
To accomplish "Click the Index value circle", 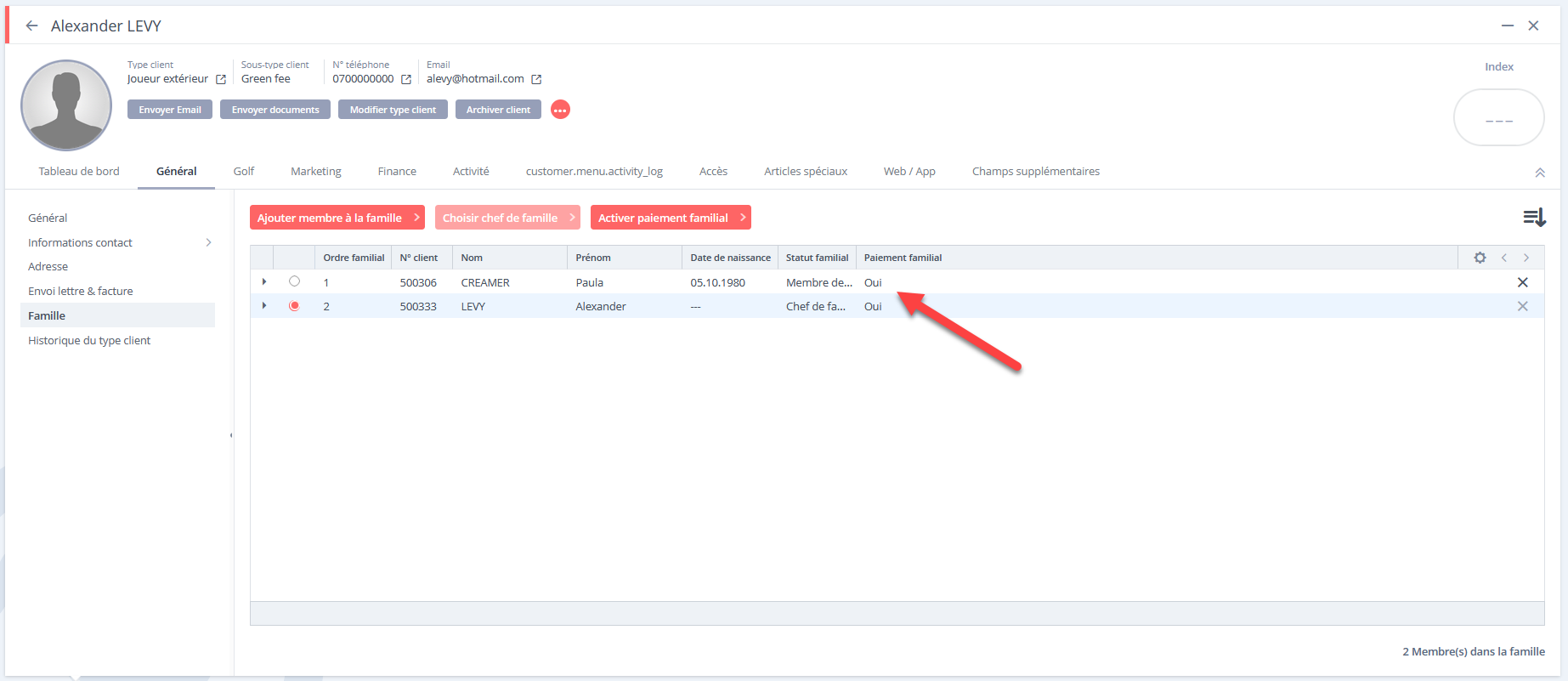I will tap(1499, 118).
